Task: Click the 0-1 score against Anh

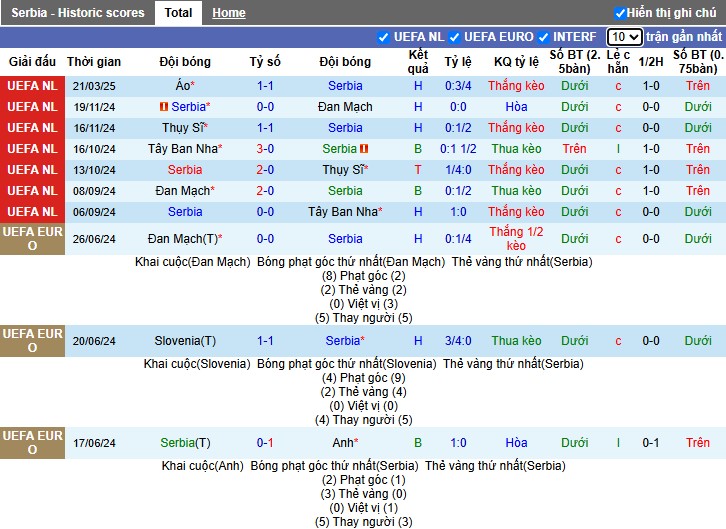Action: point(265,443)
